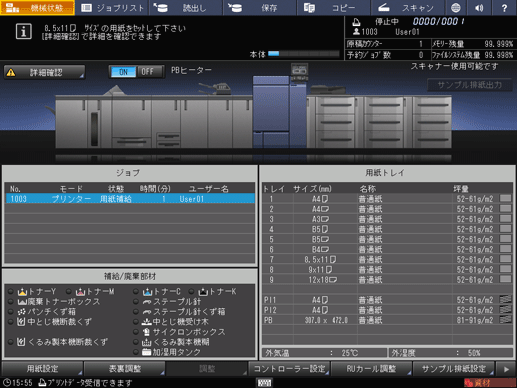Open 詳細確認 warning details

point(44,72)
